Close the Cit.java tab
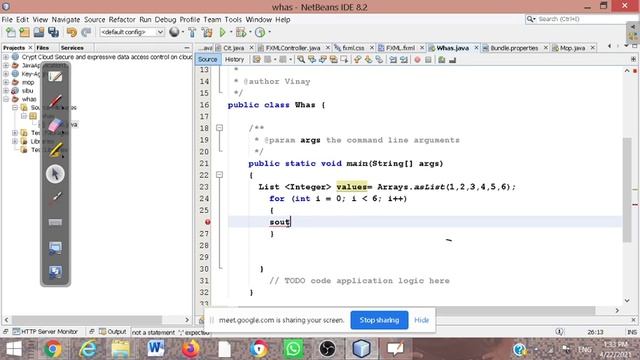The height and width of the screenshot is (360, 640). (251, 48)
